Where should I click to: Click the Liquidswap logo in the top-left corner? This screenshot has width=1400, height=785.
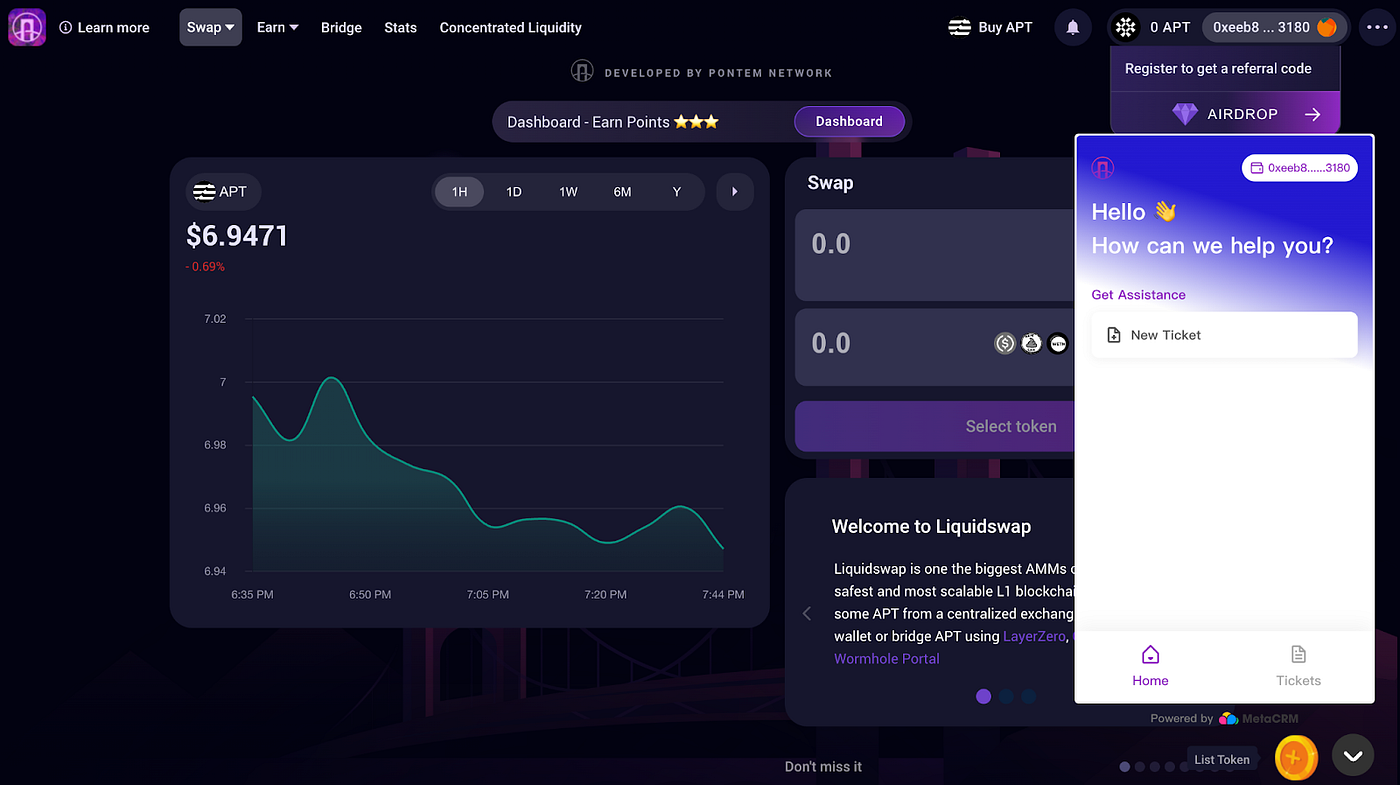click(27, 27)
